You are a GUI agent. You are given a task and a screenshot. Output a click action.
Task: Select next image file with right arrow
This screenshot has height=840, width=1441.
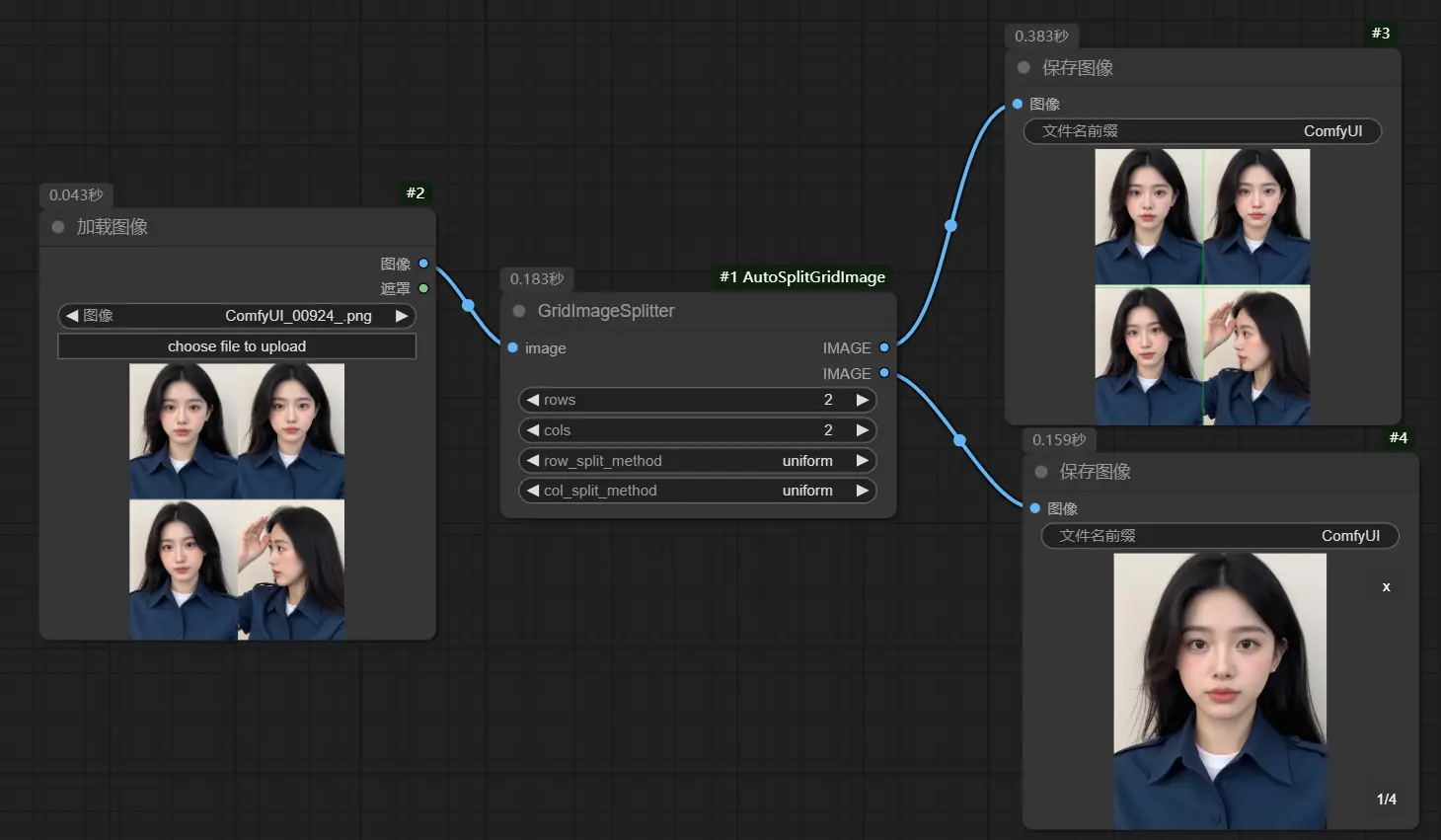402,316
